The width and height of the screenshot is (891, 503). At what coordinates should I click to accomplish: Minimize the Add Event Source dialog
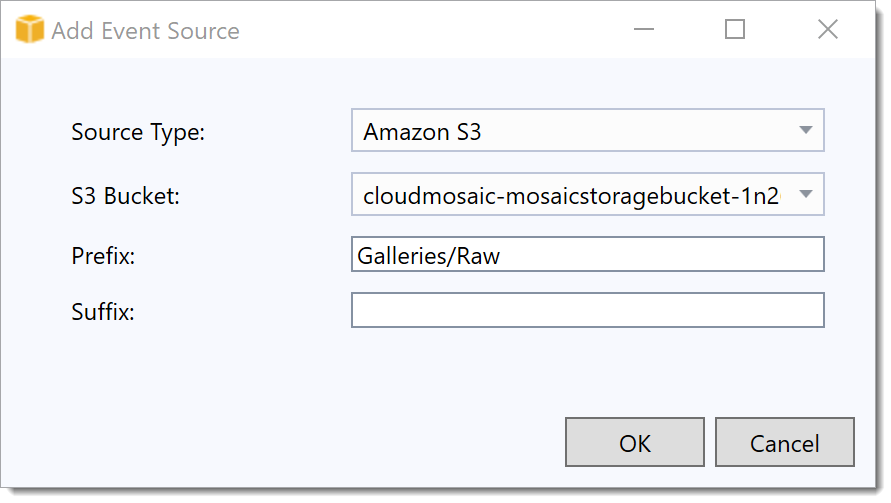[x=644, y=29]
